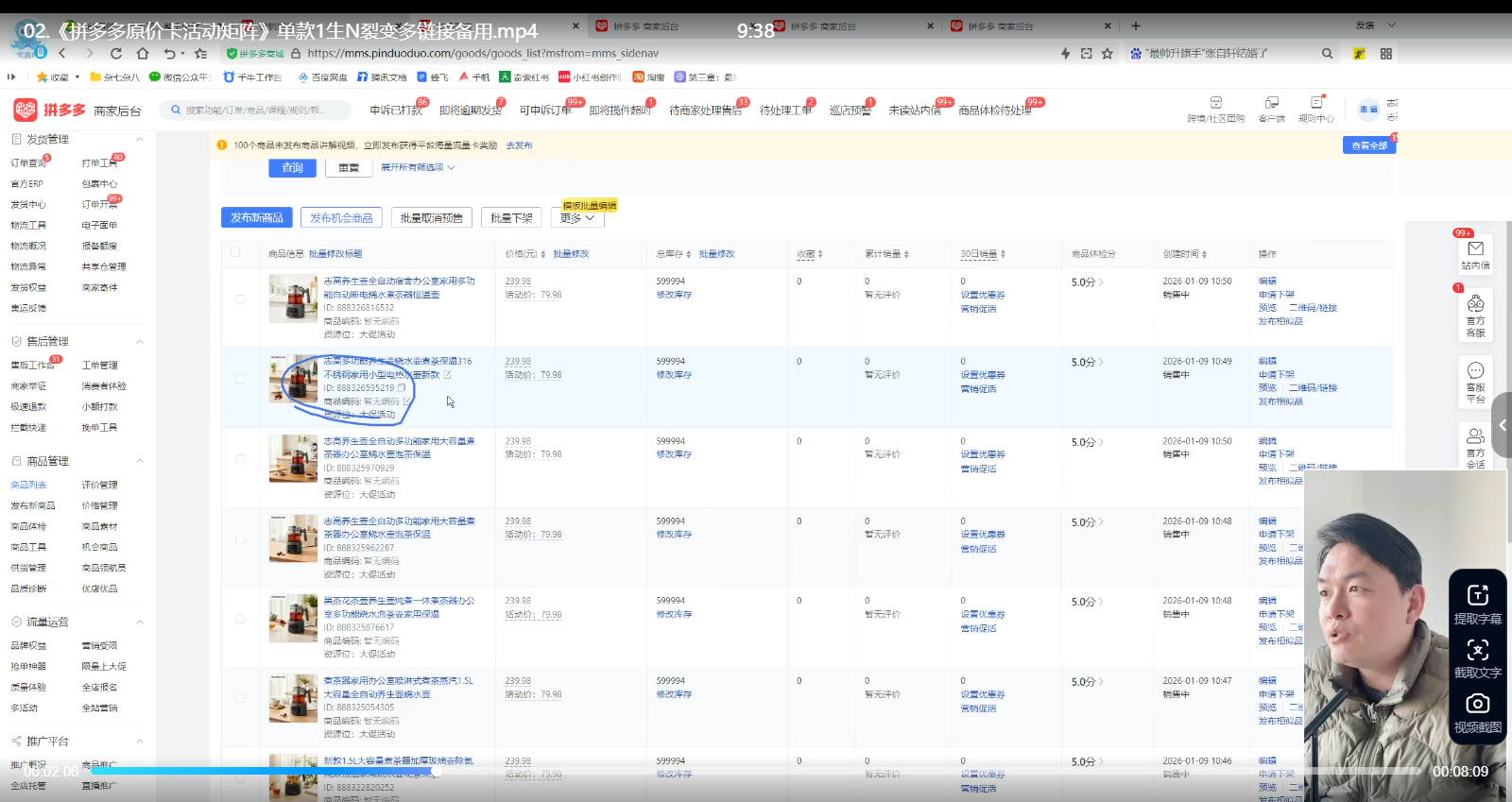Screen dimensions: 1512x802
Task: Click 批量下架 button
Action: [x=511, y=217]
